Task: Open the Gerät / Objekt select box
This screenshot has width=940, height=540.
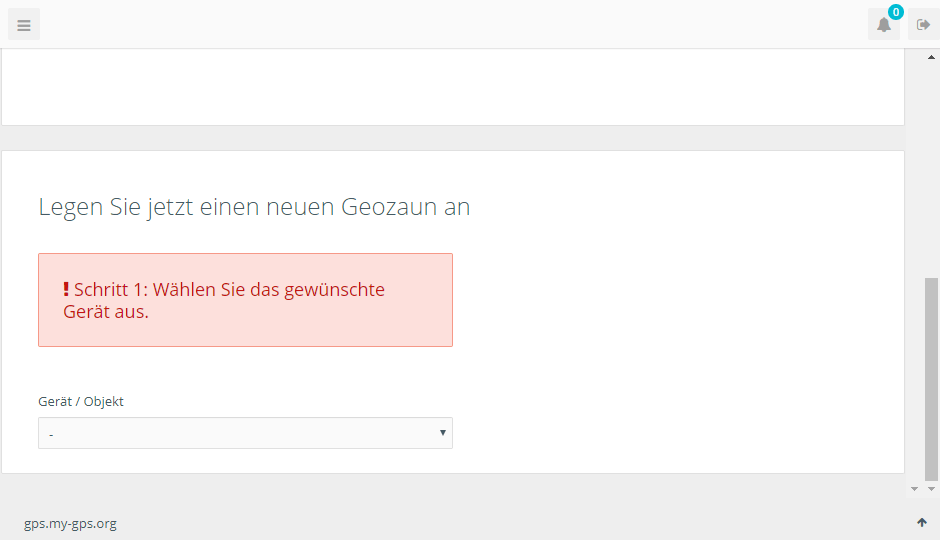Action: [x=245, y=433]
